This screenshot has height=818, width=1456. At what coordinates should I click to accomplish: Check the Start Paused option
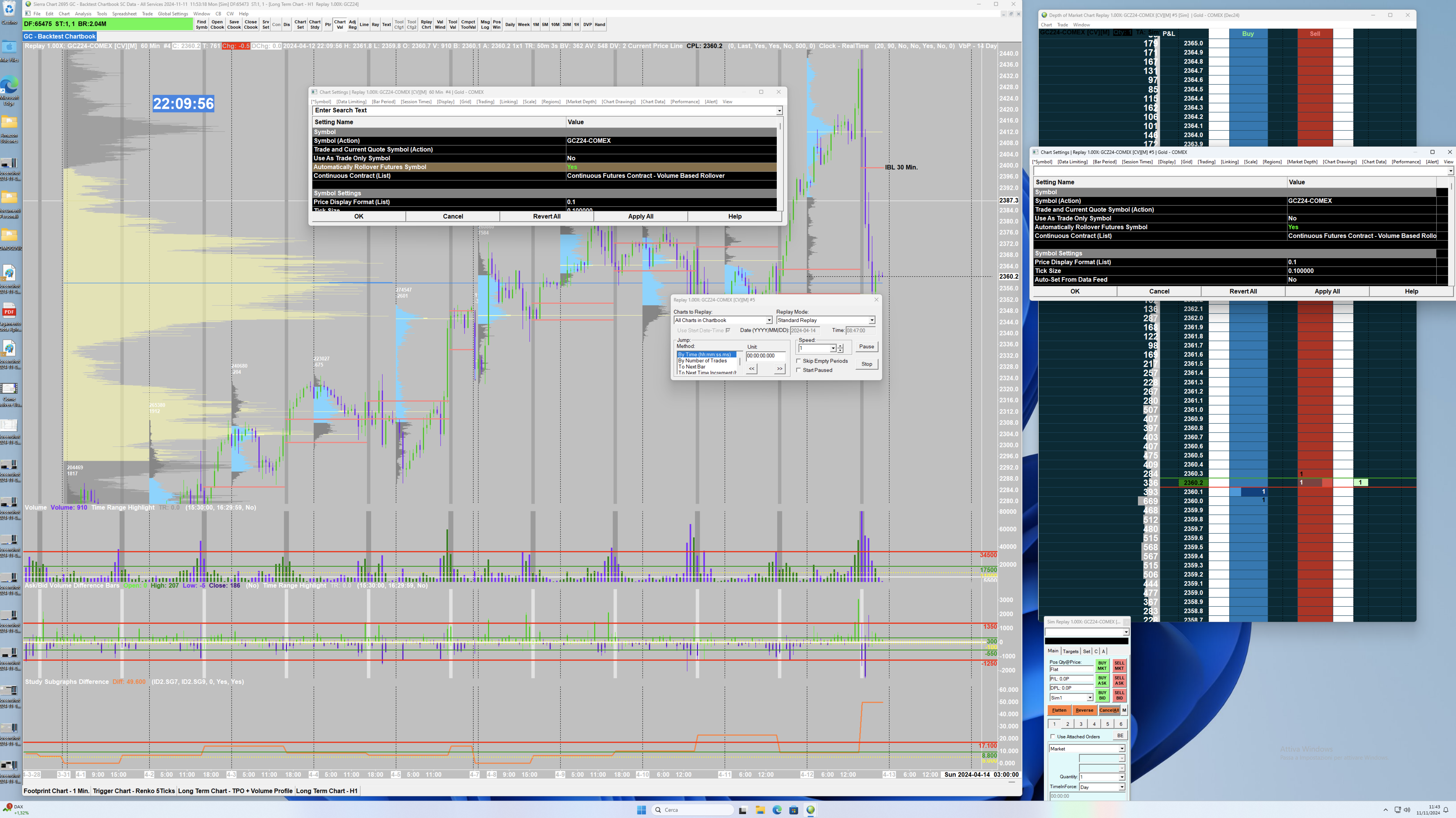799,370
